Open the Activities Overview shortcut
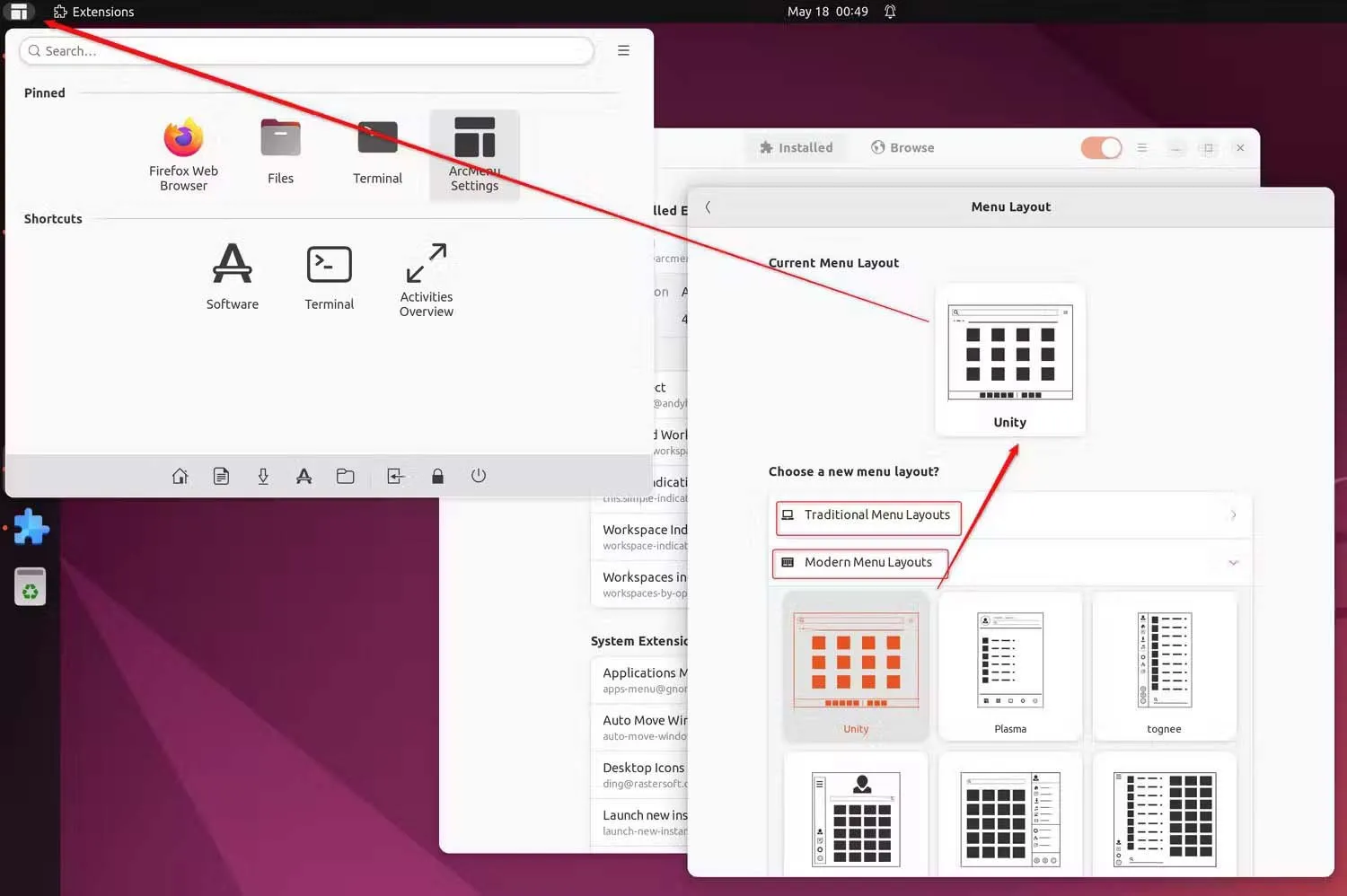 [x=426, y=278]
